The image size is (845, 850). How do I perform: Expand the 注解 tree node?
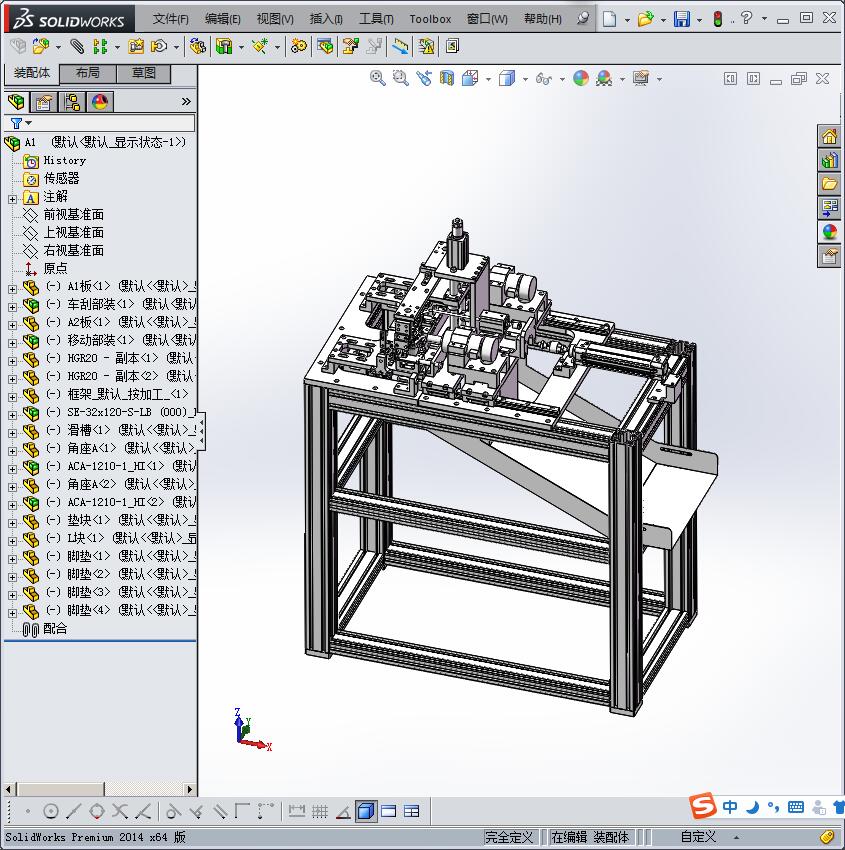pyautogui.click(x=12, y=199)
